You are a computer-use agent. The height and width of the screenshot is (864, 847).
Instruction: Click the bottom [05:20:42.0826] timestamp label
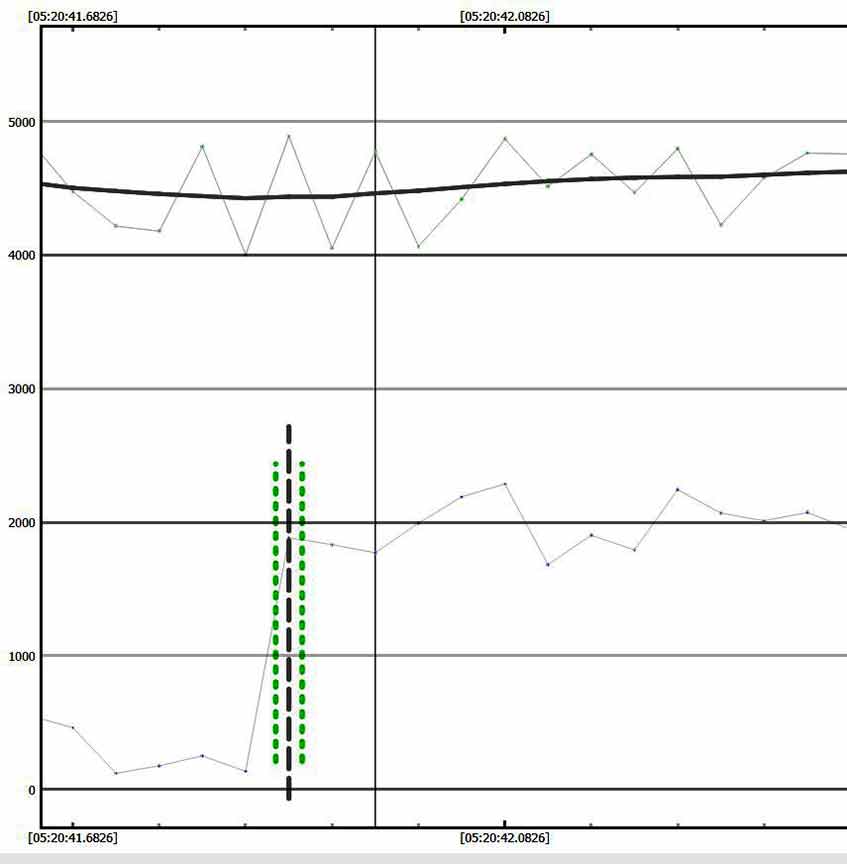[x=505, y=838]
